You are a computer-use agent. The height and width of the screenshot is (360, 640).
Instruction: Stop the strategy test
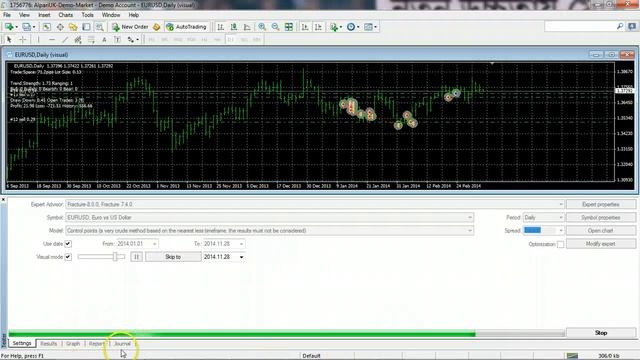click(600, 333)
